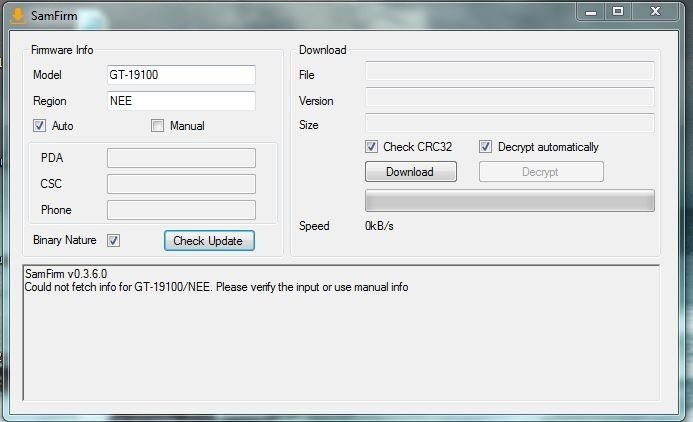This screenshot has height=422, width=693.
Task: Click the File field in Download group
Action: pyautogui.click(x=510, y=71)
